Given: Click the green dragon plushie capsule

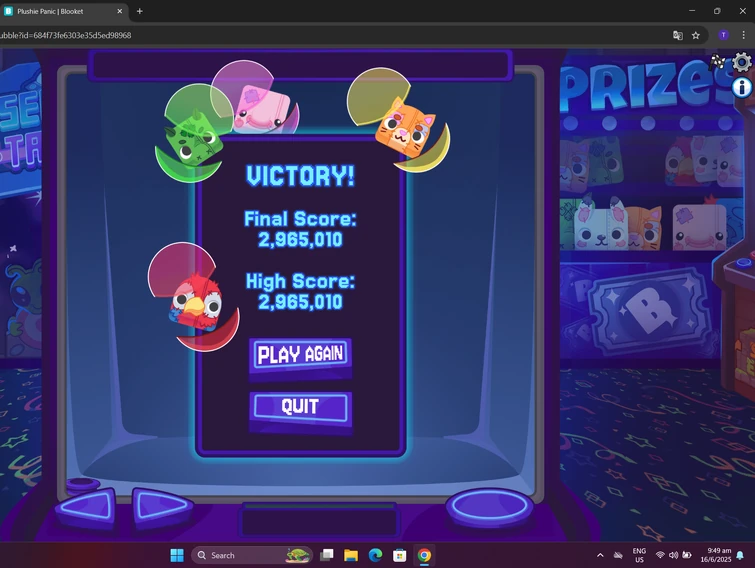Looking at the screenshot, I should [194, 133].
